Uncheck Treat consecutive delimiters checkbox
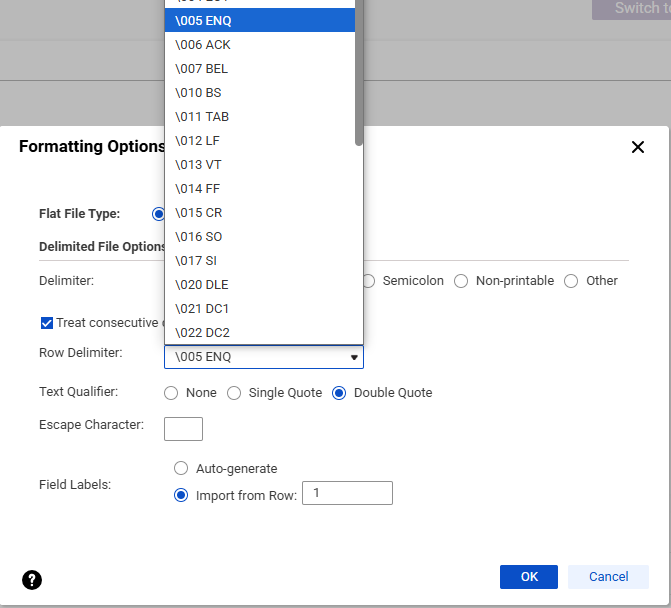Viewport: 671px width, 608px height. tap(47, 323)
